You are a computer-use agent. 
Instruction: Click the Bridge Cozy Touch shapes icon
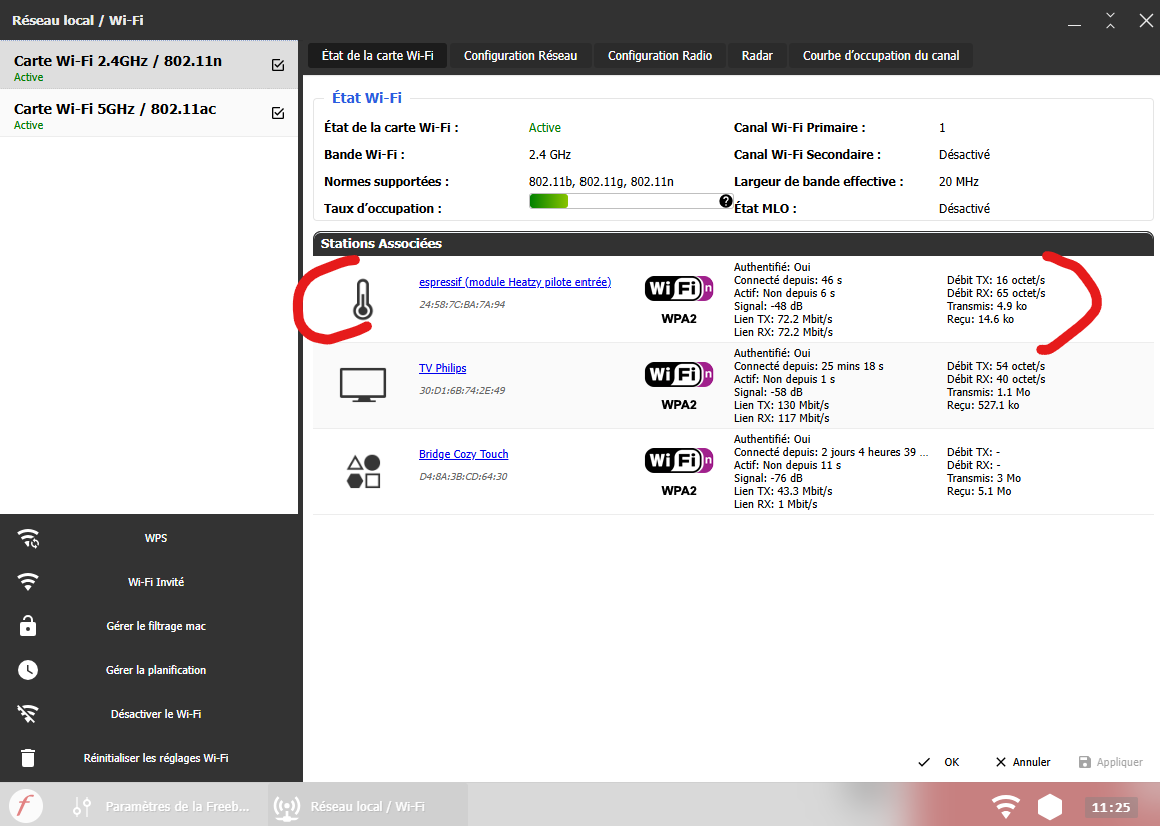(362, 471)
